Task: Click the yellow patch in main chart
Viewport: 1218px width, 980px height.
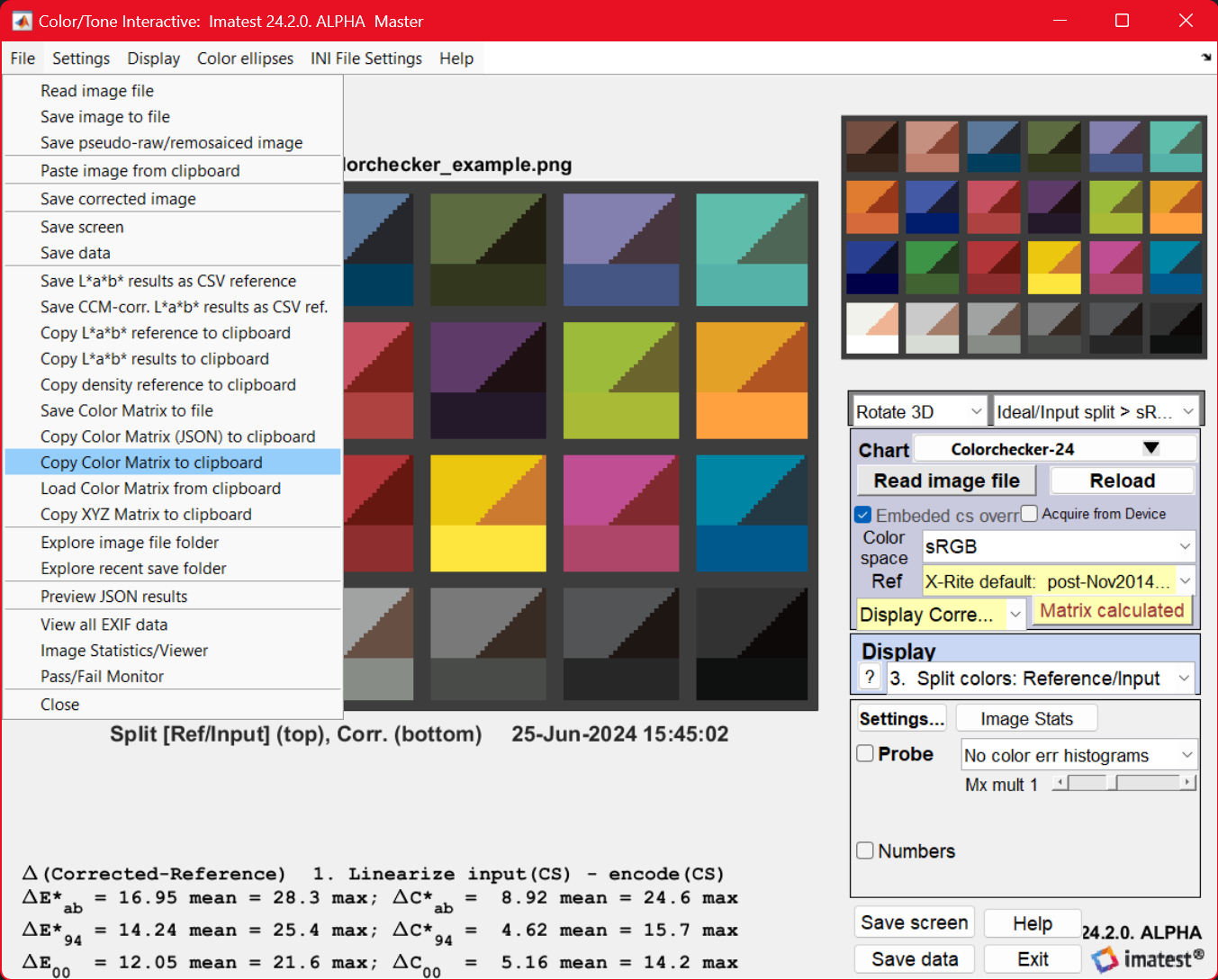Action: click(x=488, y=513)
